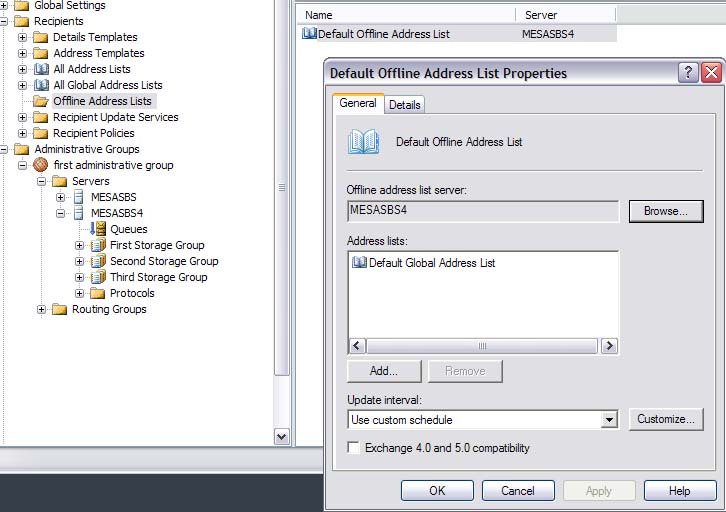Click the question mark help button in title bar

tap(688, 73)
